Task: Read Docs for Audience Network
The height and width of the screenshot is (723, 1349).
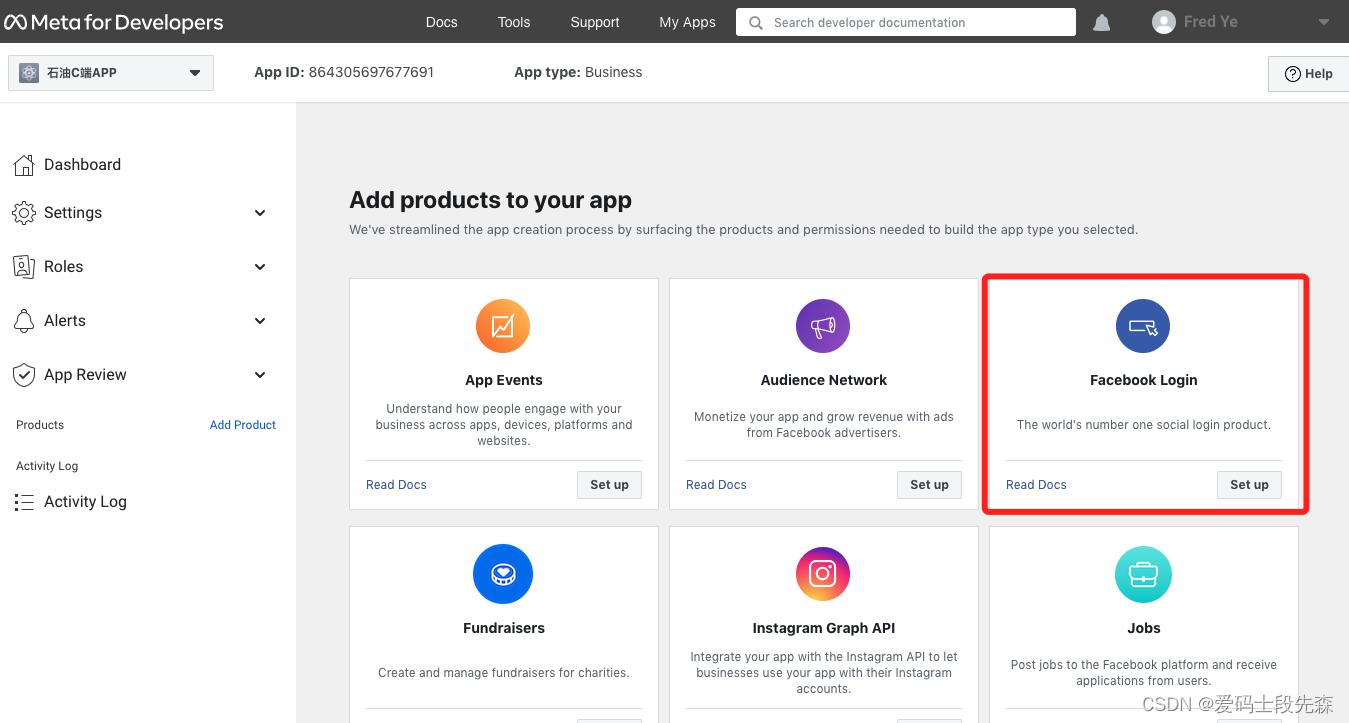Action: pyautogui.click(x=716, y=485)
